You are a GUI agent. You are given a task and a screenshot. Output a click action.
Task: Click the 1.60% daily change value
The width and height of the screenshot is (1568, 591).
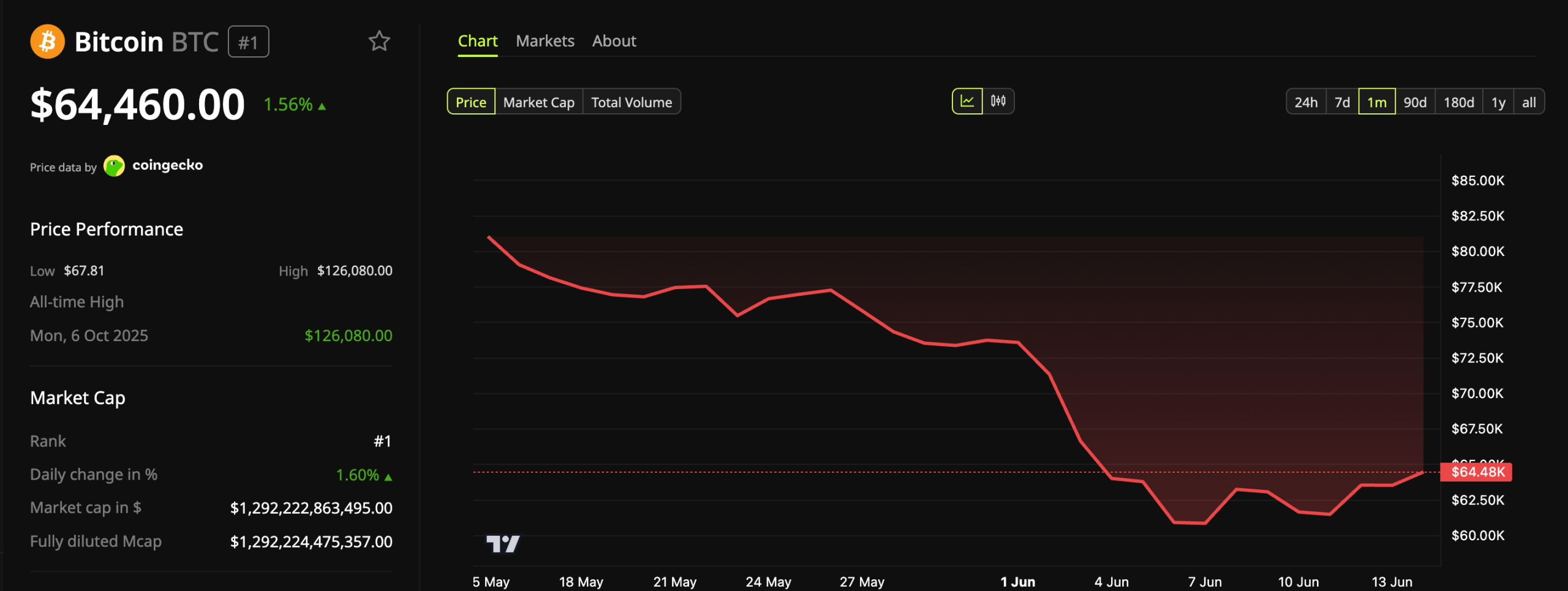click(x=364, y=475)
